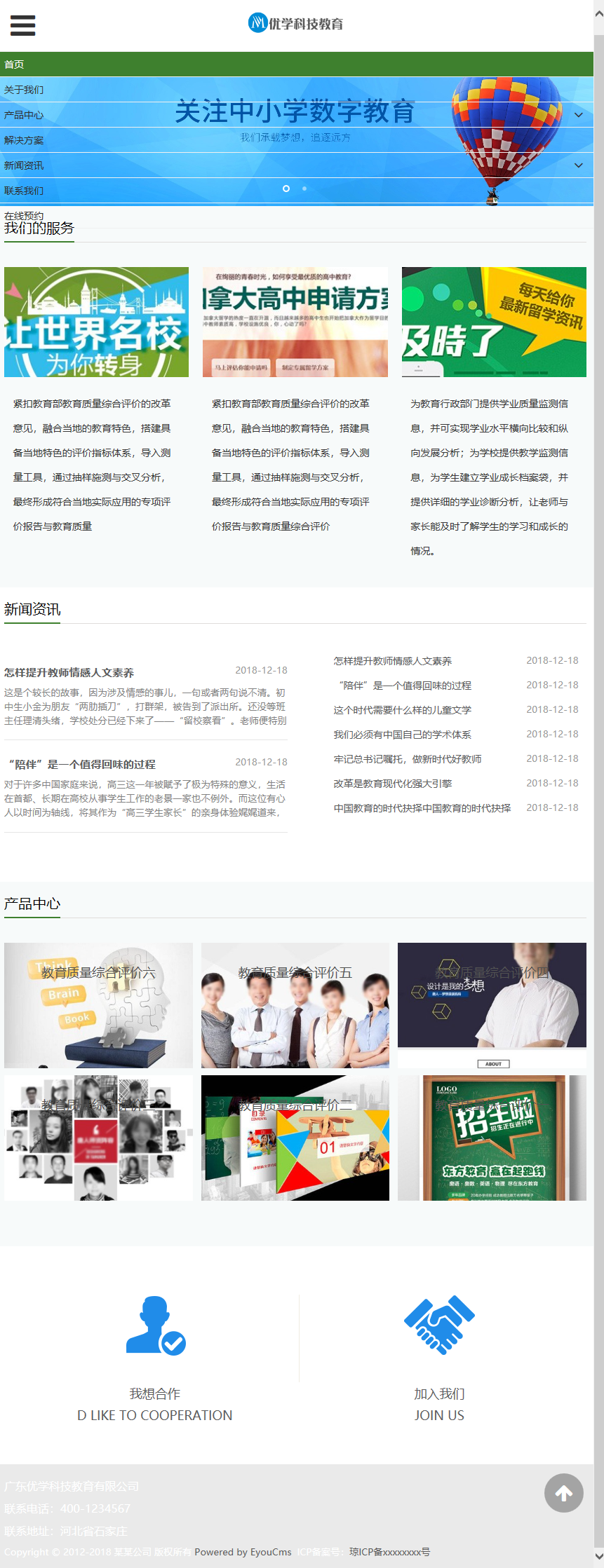Open list link 怎样提升教师情感人文素养

click(x=393, y=661)
